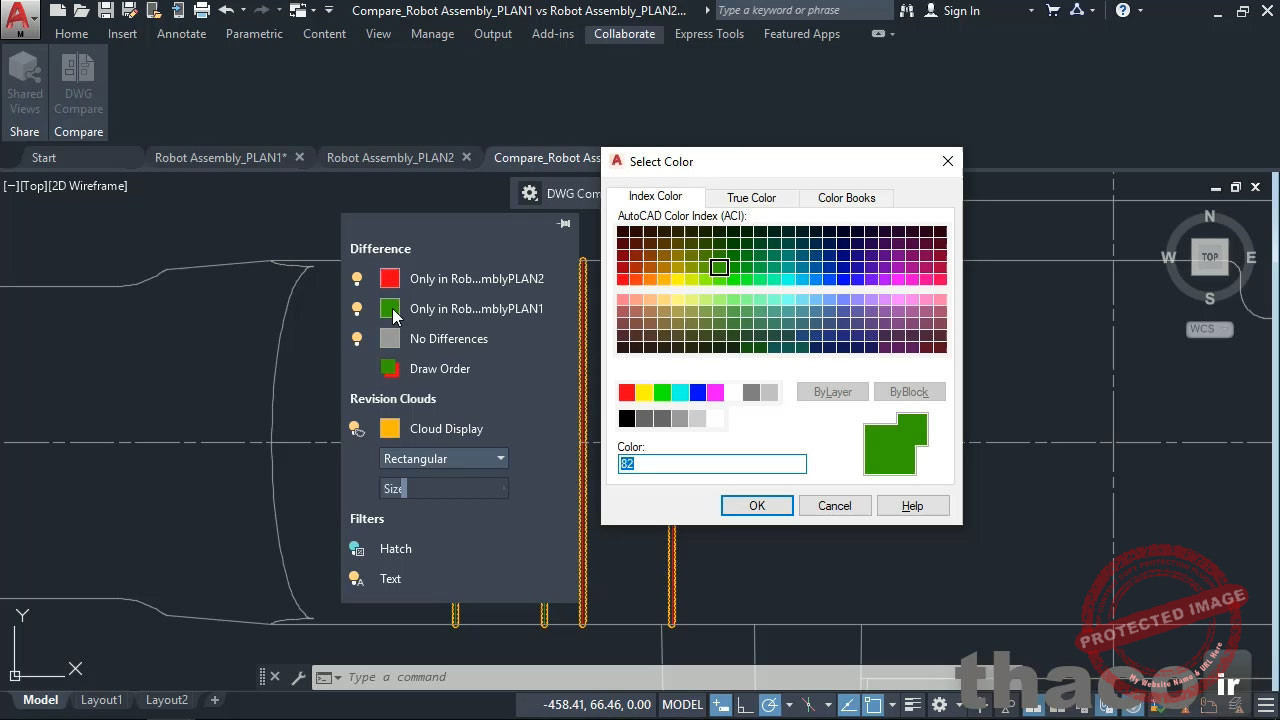The width and height of the screenshot is (1280, 720).
Task: Open DWG Compare settings gear icon
Action: coord(530,194)
